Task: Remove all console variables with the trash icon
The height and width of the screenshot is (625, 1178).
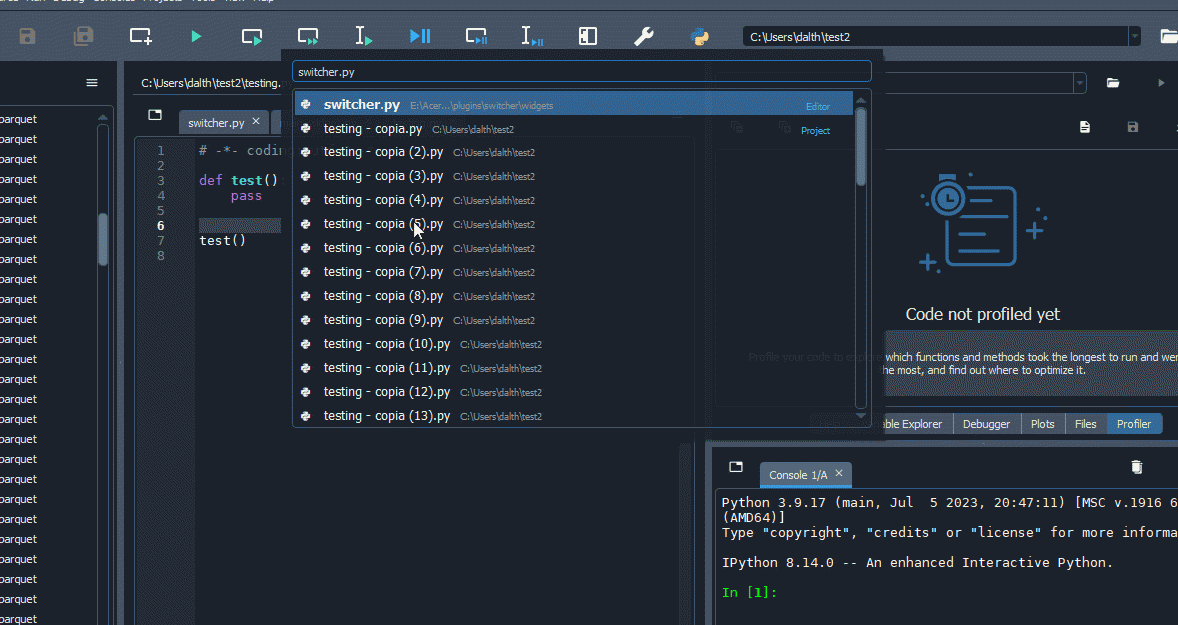Action: pos(1137,466)
